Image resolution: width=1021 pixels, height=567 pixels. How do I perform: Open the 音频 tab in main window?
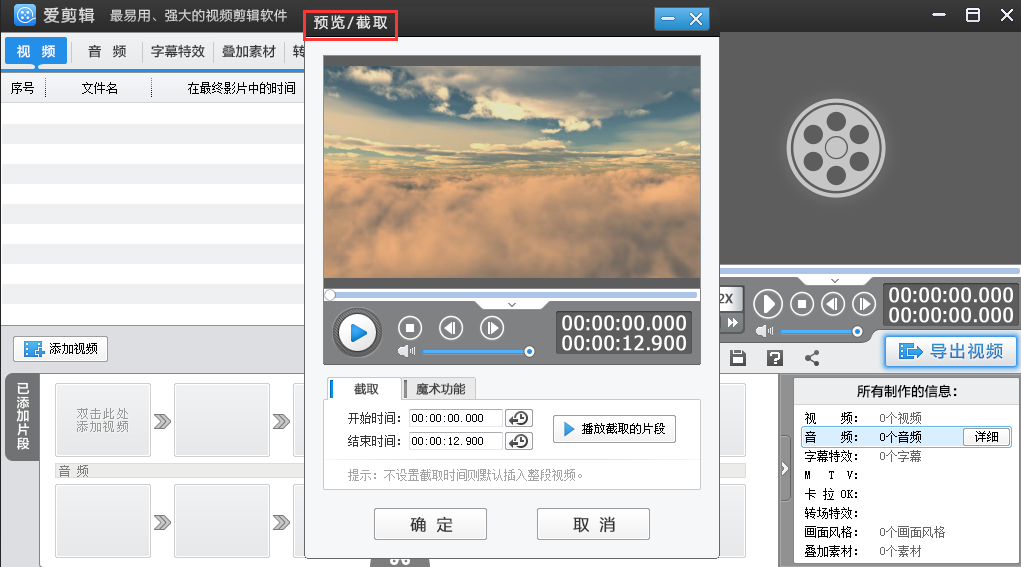(x=107, y=51)
